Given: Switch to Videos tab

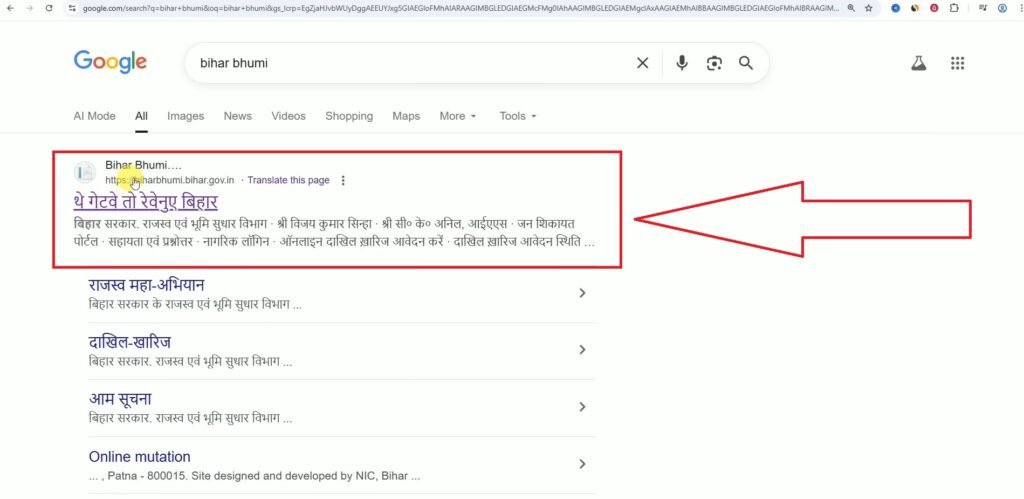Looking at the screenshot, I should coord(289,116).
